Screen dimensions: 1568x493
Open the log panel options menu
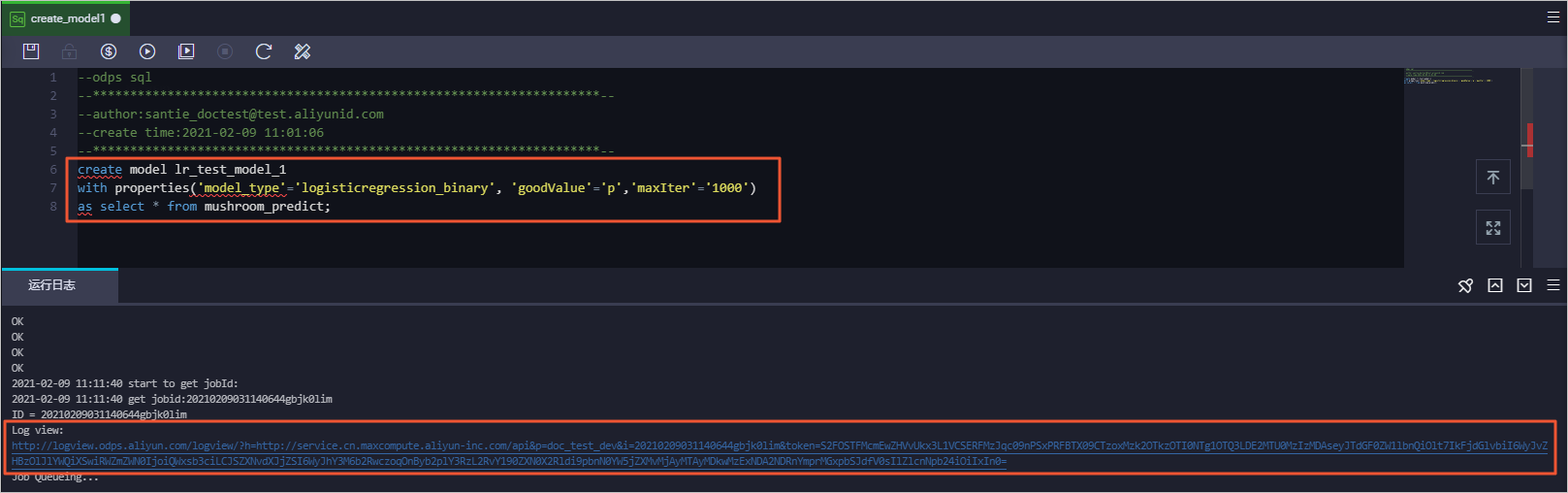[1553, 285]
